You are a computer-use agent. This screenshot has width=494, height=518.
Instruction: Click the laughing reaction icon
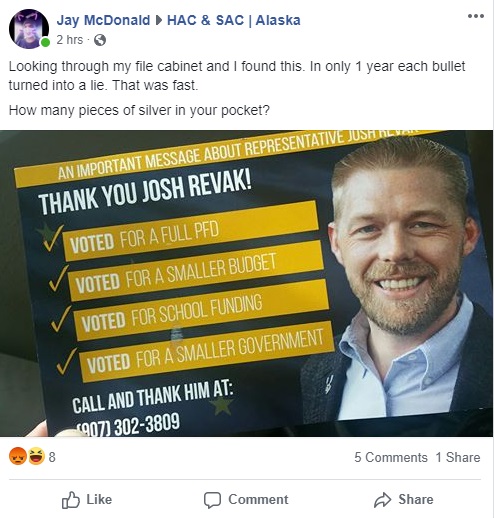coord(37,456)
